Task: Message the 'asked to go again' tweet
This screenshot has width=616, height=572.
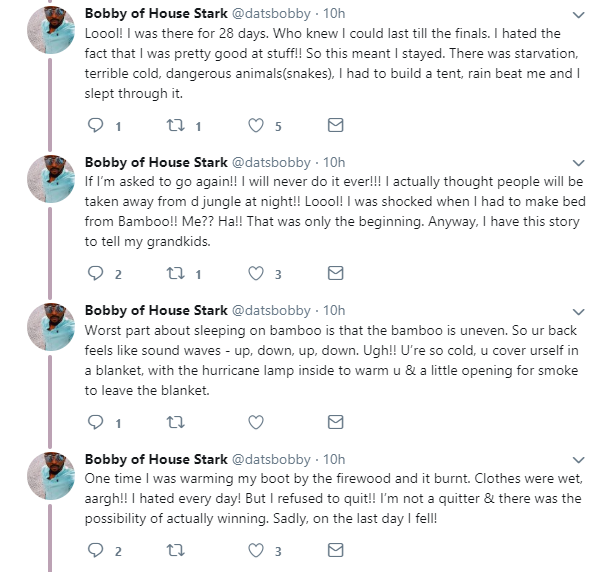Action: coord(336,274)
